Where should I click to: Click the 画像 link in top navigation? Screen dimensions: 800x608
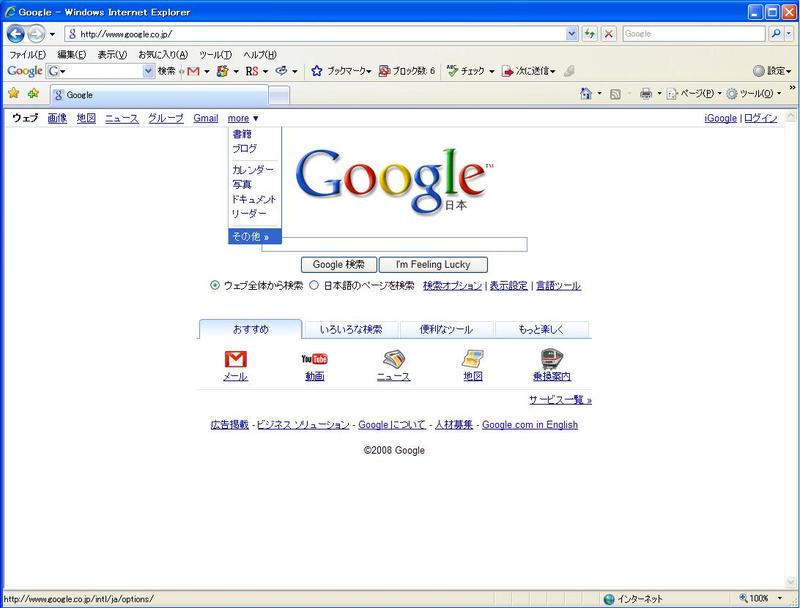tap(57, 118)
